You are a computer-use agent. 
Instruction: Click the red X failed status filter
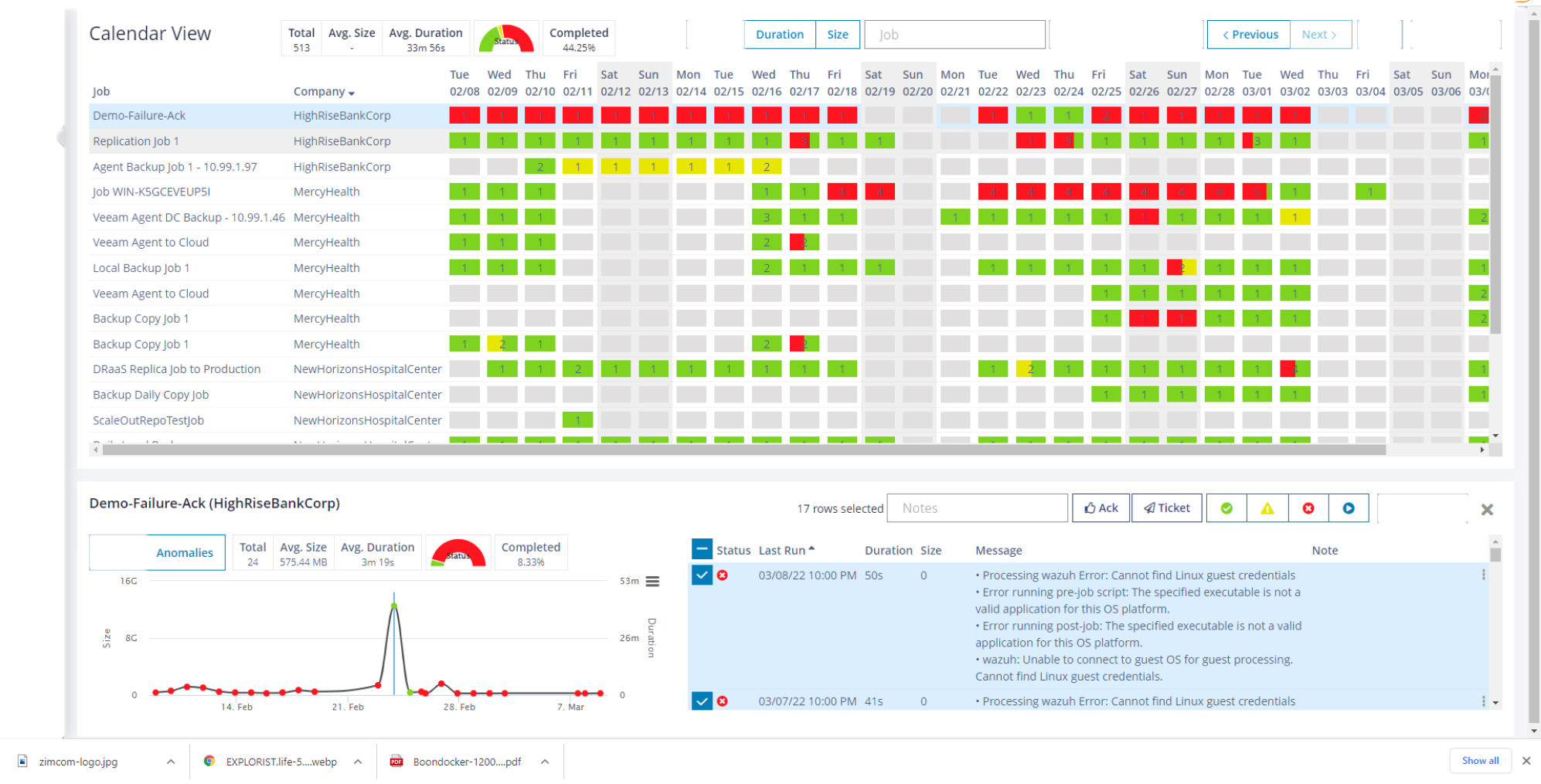pyautogui.click(x=1308, y=508)
